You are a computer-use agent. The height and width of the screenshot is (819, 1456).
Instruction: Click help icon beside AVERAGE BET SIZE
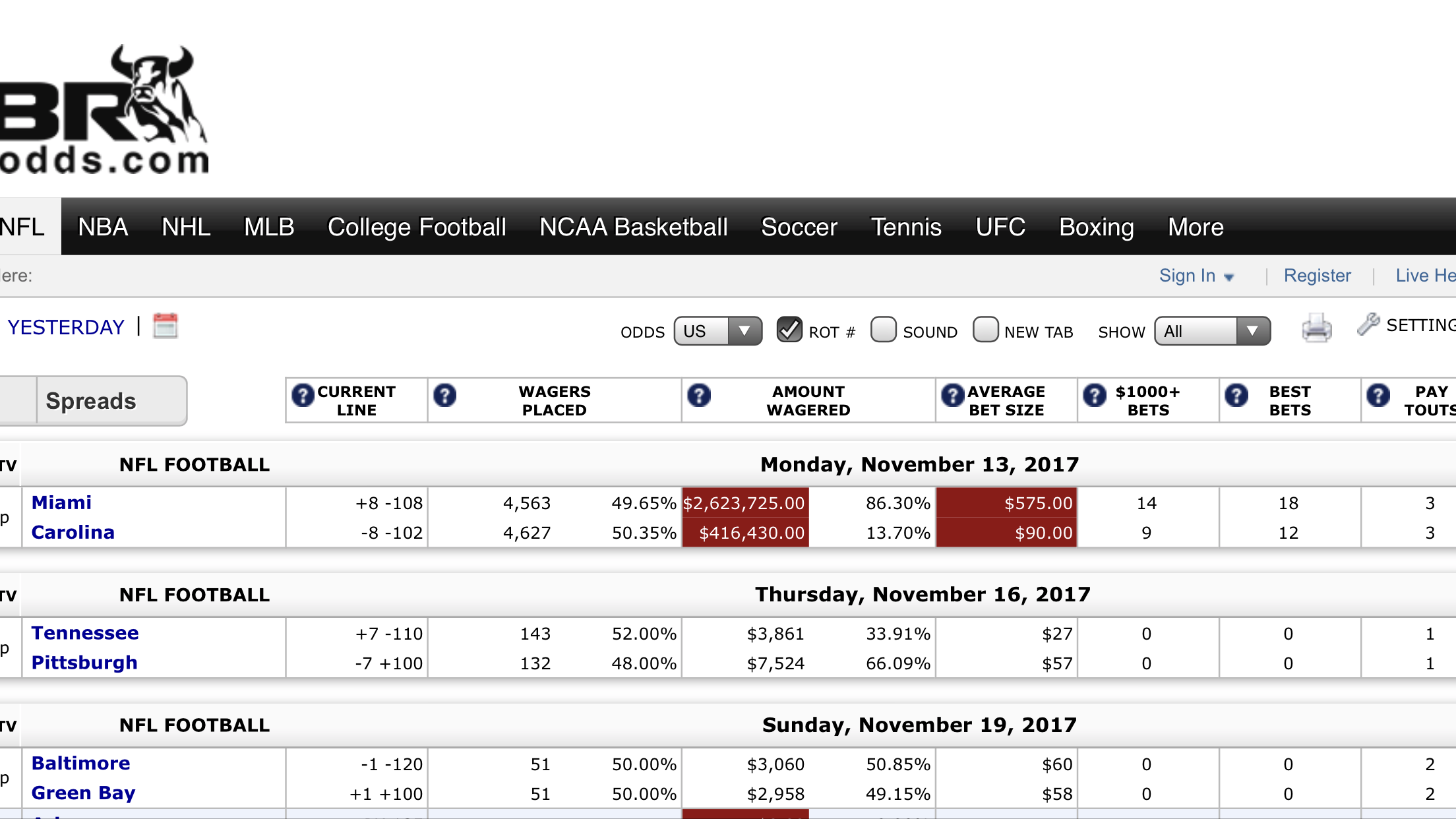pyautogui.click(x=952, y=396)
